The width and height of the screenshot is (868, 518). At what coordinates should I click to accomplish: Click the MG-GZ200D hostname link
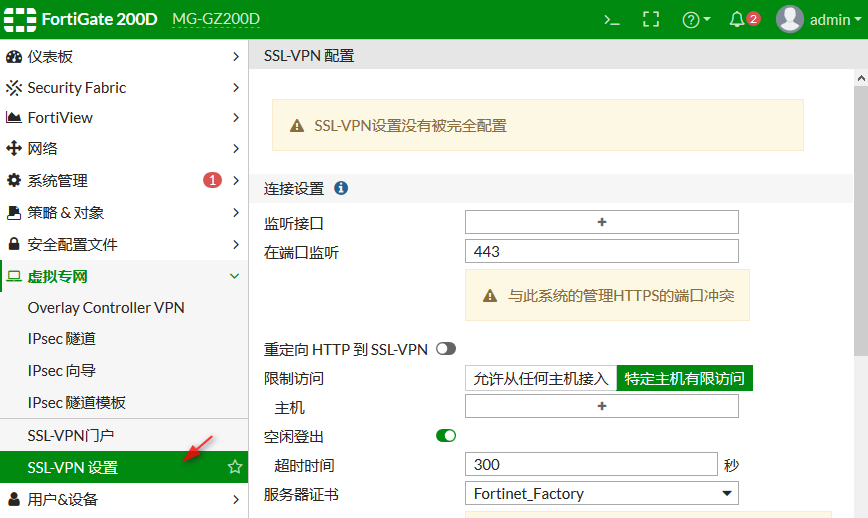(x=216, y=19)
